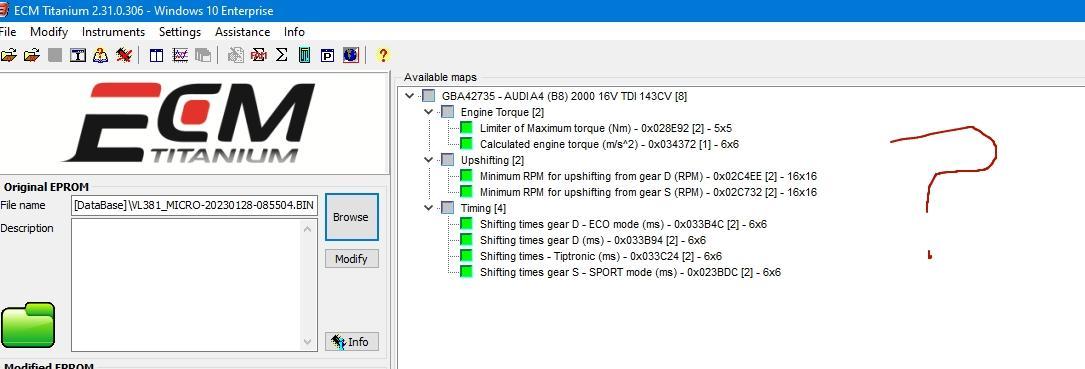Click the red FAM checksum toolbar icon
This screenshot has width=1085, height=369.
tap(259, 55)
